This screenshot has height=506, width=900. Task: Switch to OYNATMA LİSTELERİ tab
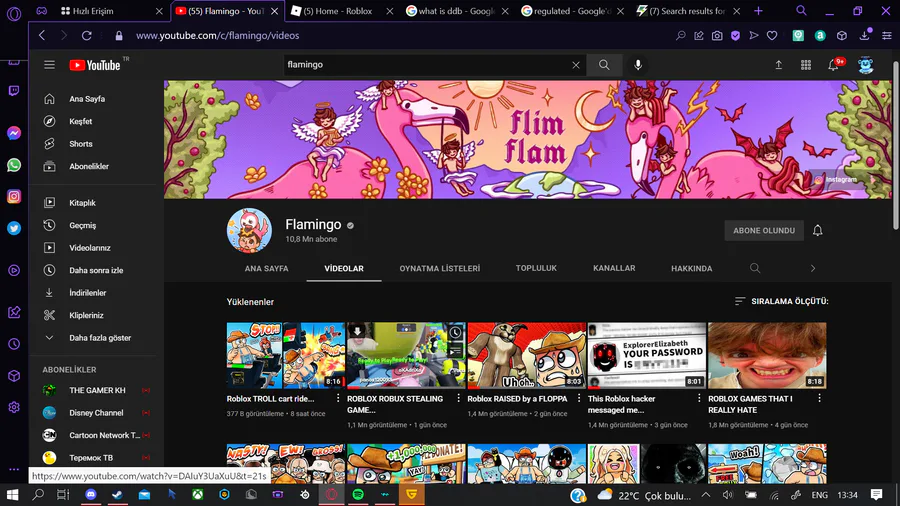tap(440, 268)
